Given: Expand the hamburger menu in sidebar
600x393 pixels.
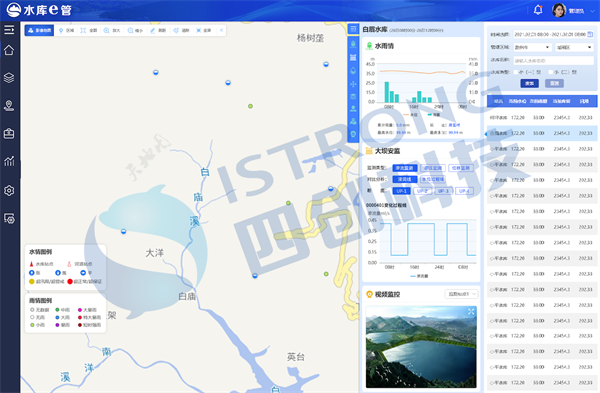Looking at the screenshot, I should point(9,29).
